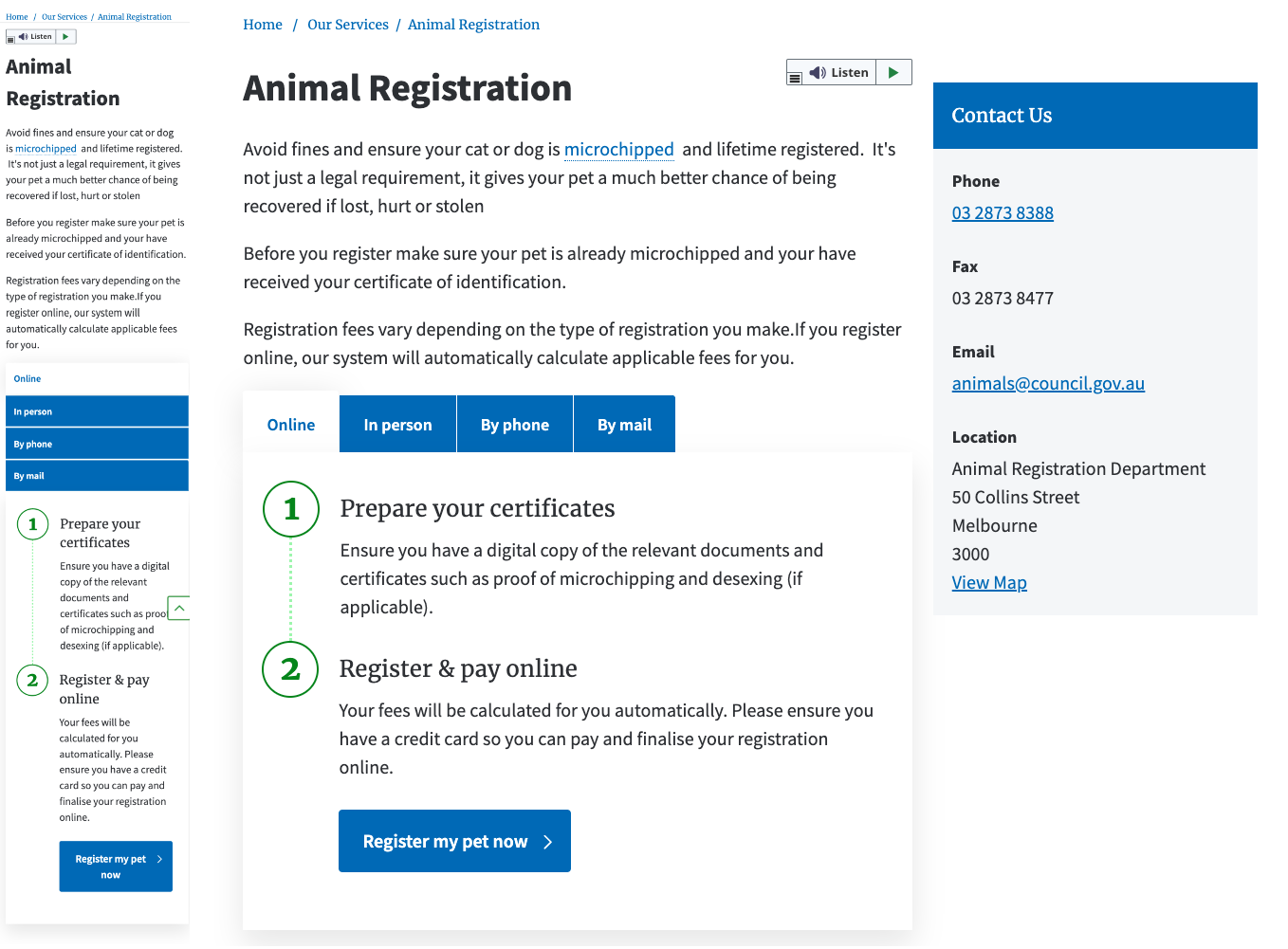Click the arrow on the large Register my pet now button
The width and height of the screenshot is (1288, 949).
547,842
